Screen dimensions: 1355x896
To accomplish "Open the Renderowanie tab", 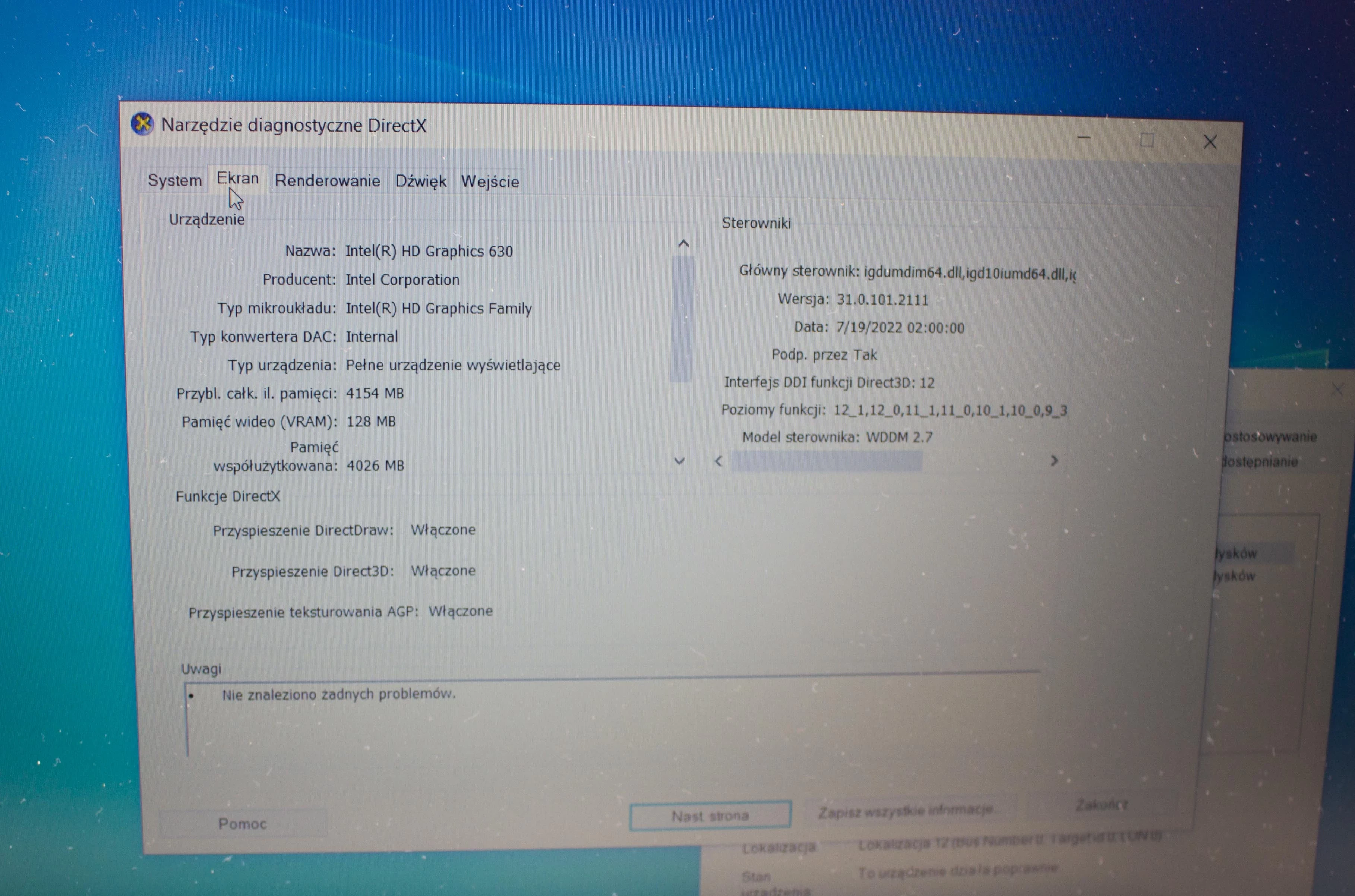I will [x=327, y=180].
